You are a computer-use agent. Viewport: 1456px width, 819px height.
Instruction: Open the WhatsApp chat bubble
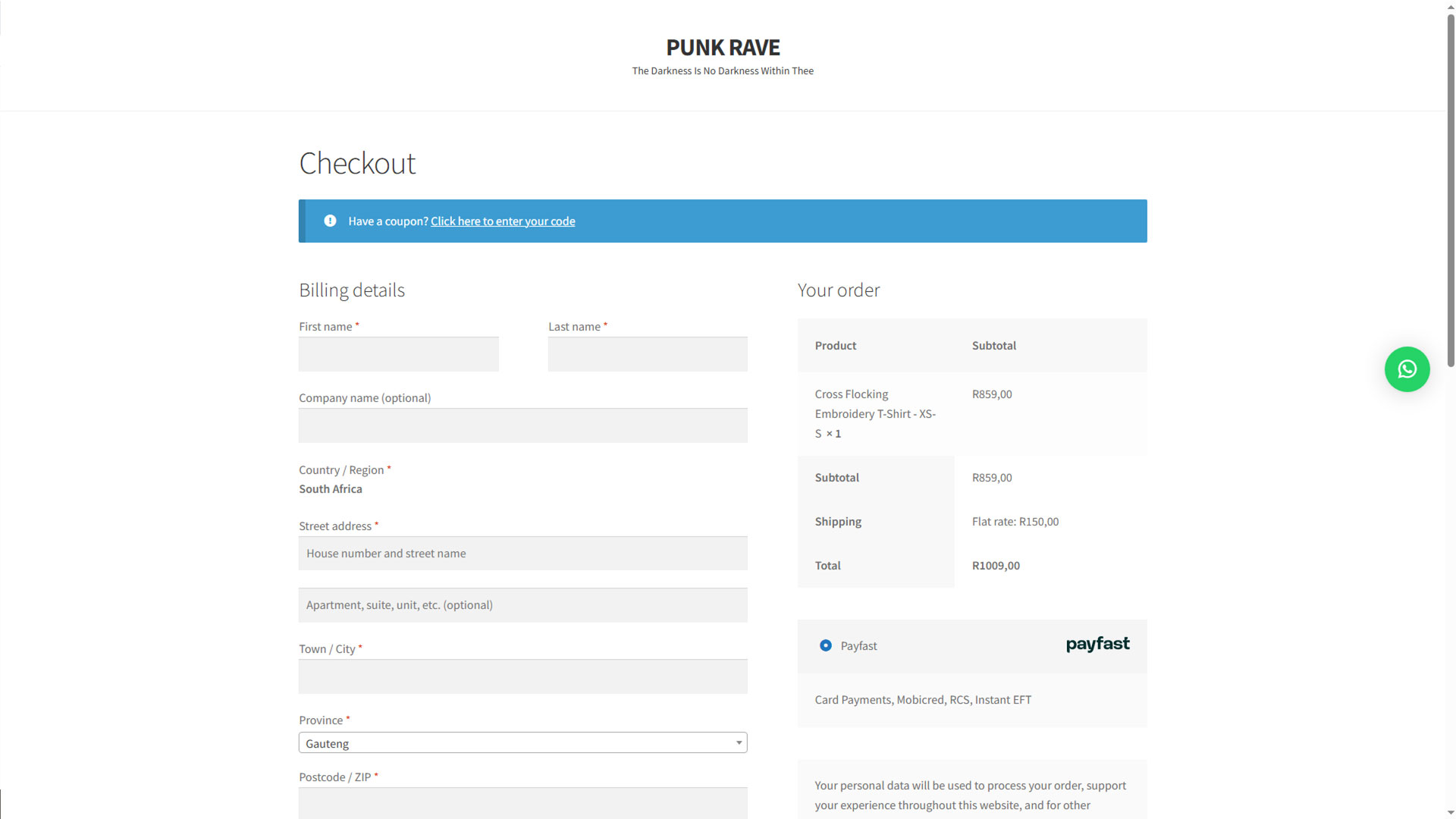click(1407, 369)
